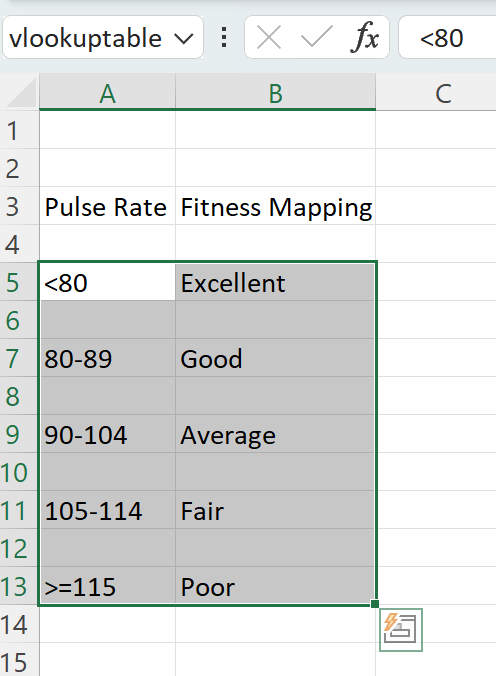The width and height of the screenshot is (496, 676).
Task: Click the three-dot formula bar handle
Action: [224, 37]
